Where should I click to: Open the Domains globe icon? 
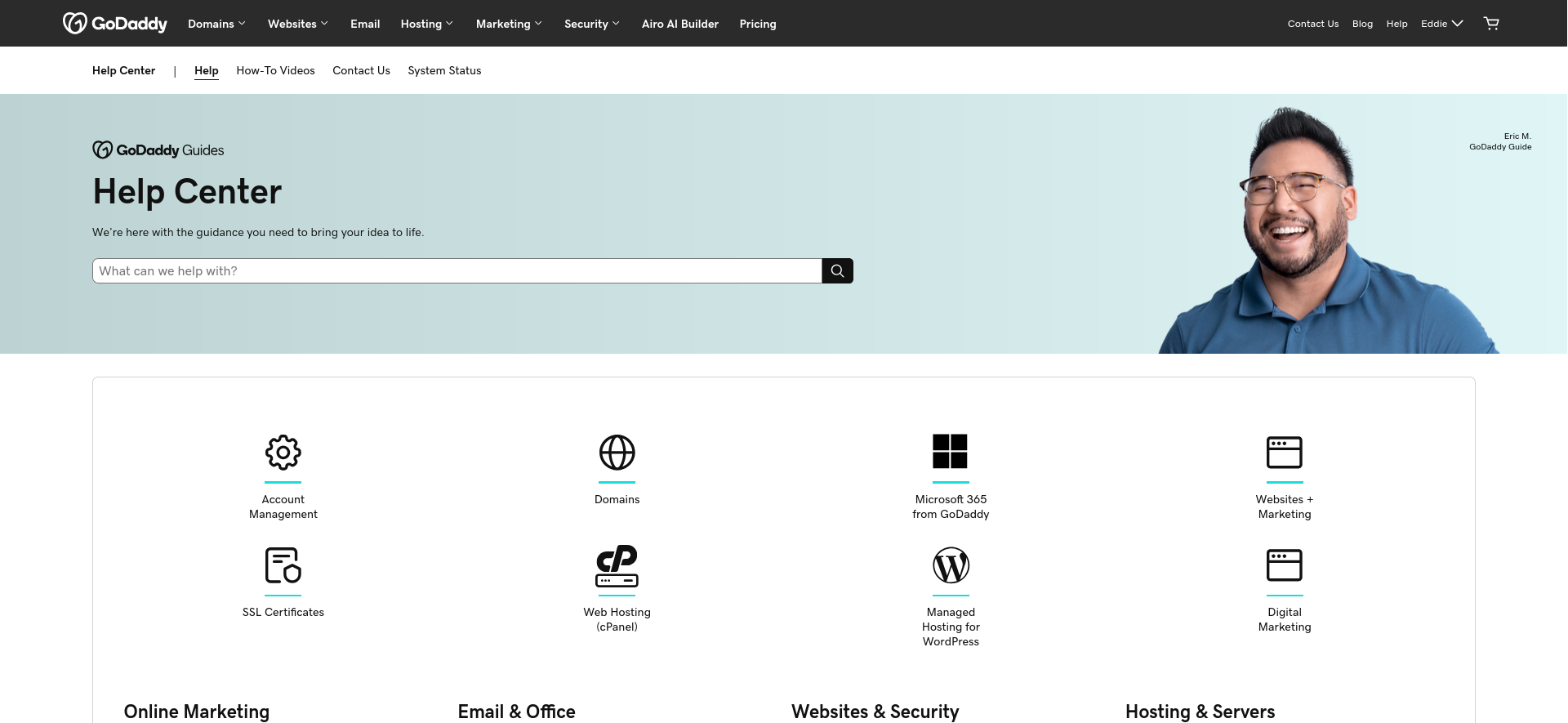(617, 452)
